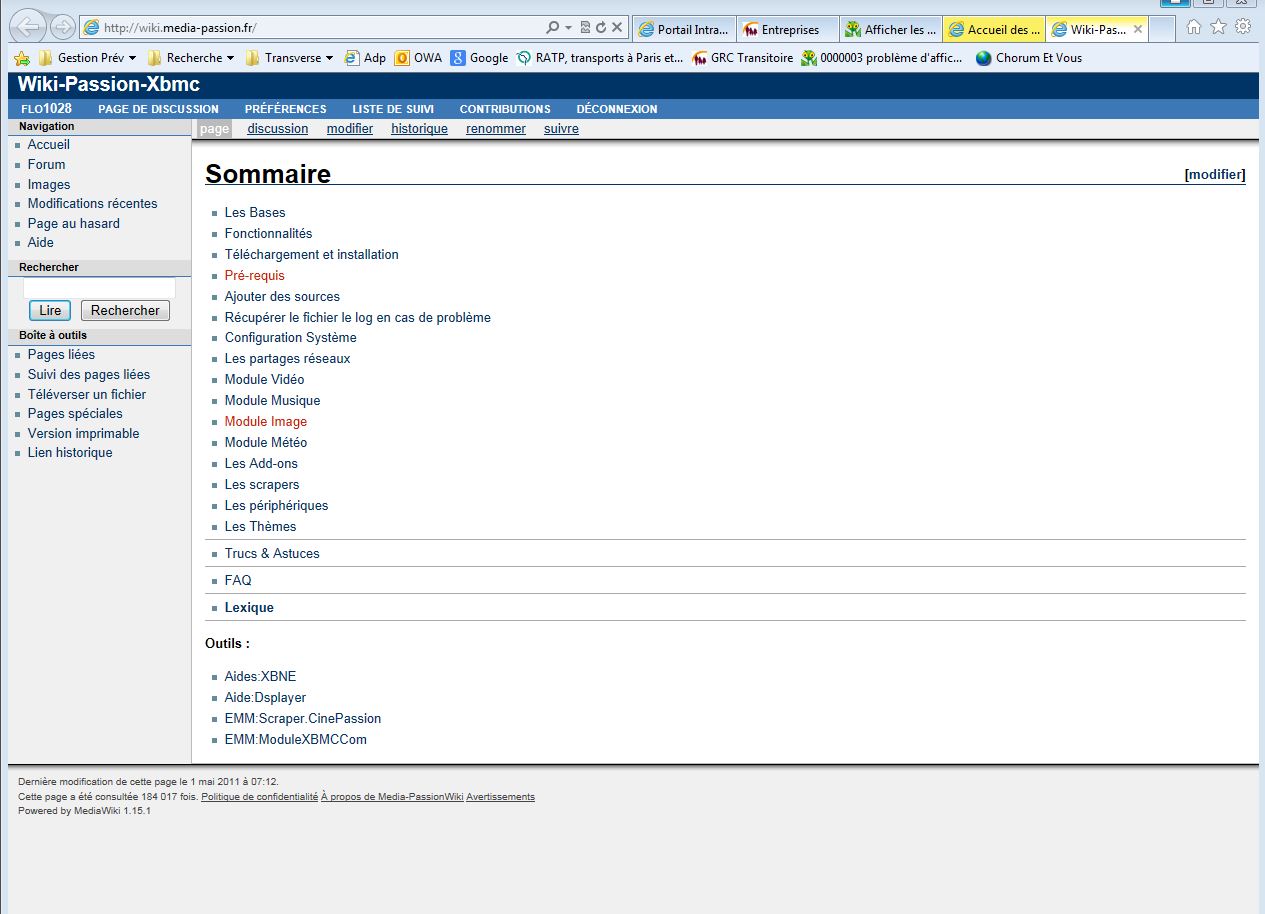Open Version imprimable link
The image size is (1265, 914).
click(x=83, y=433)
